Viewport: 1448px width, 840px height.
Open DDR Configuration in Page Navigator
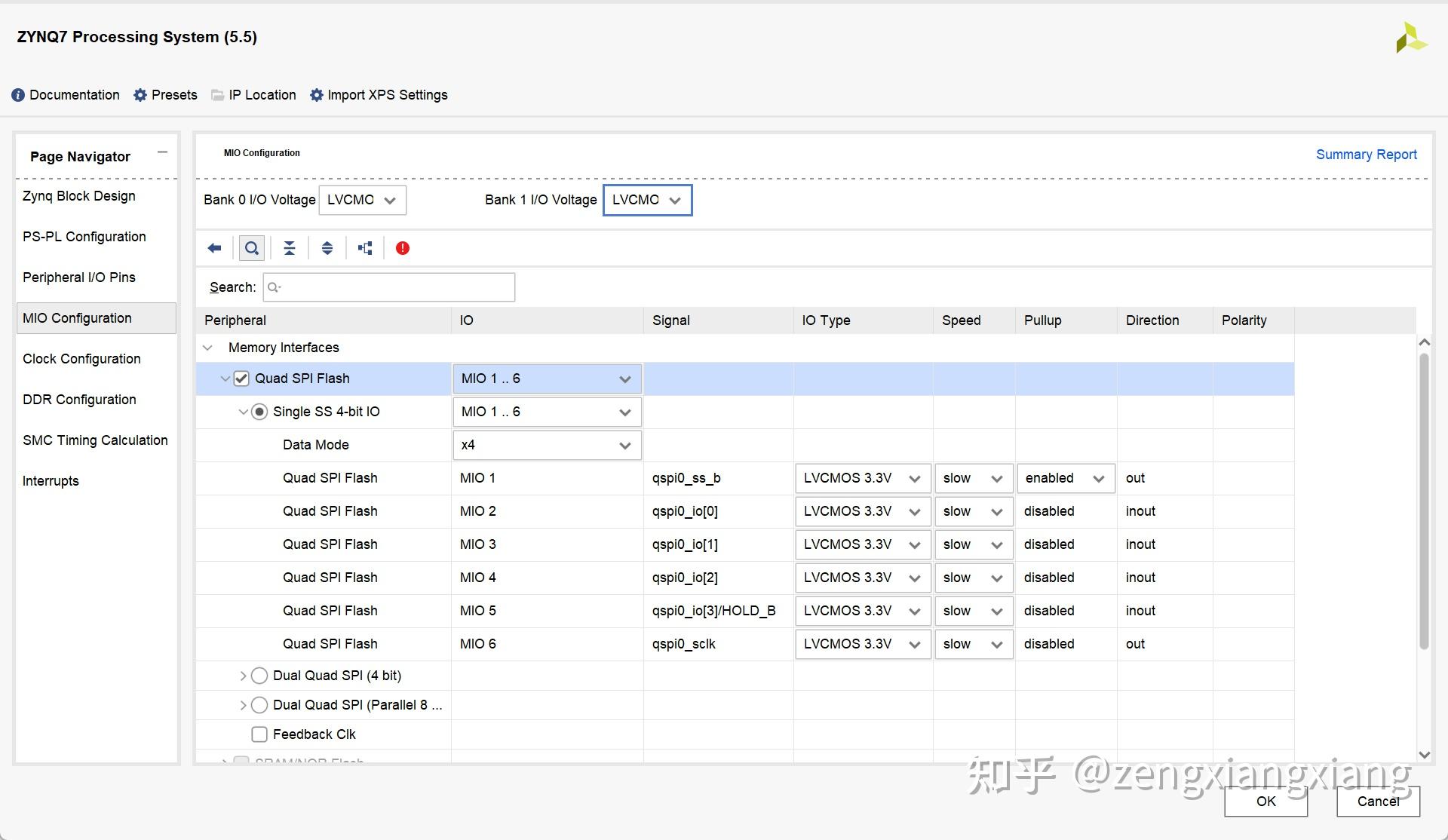pyautogui.click(x=79, y=400)
